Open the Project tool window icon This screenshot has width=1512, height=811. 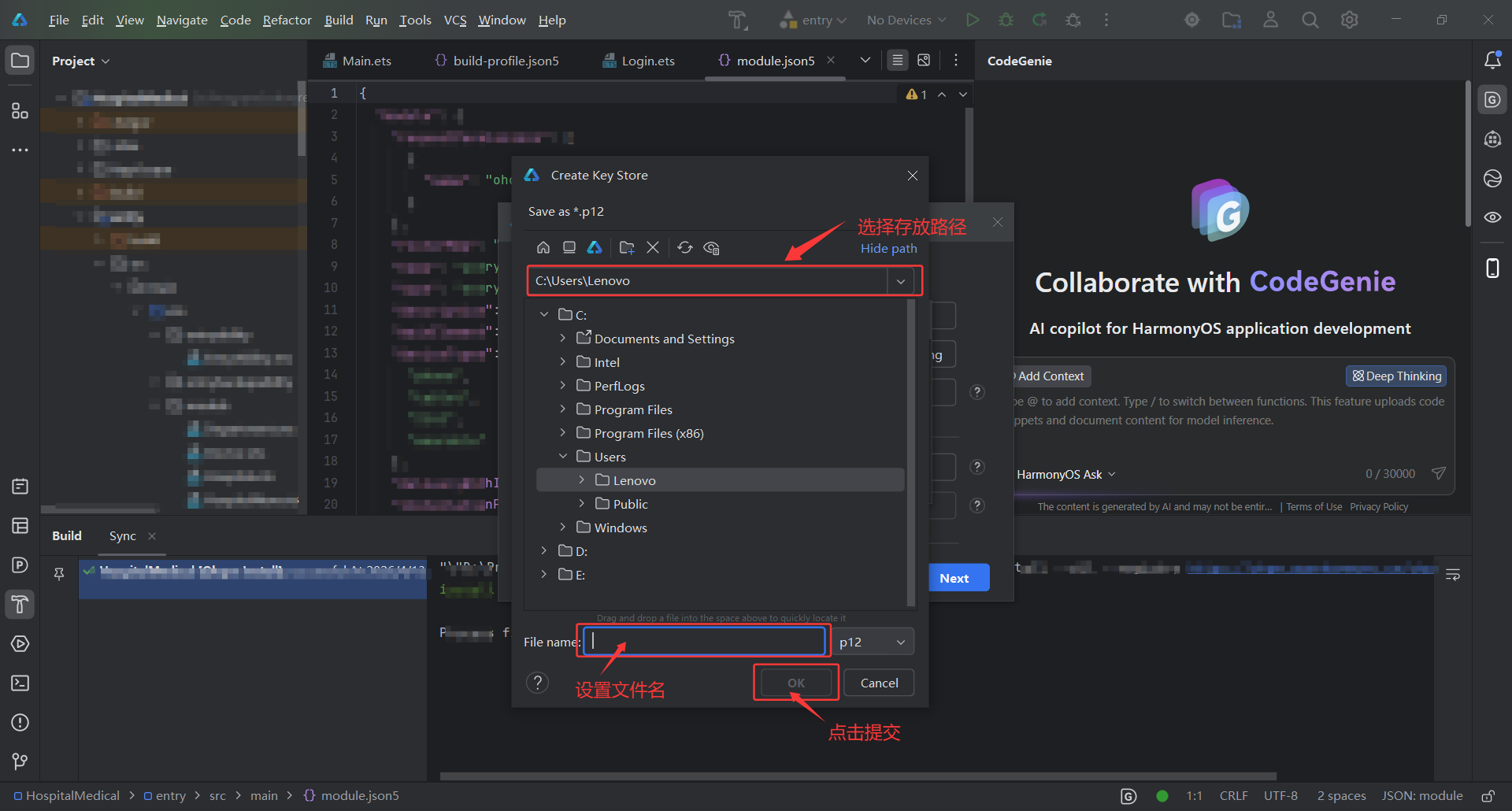20,61
